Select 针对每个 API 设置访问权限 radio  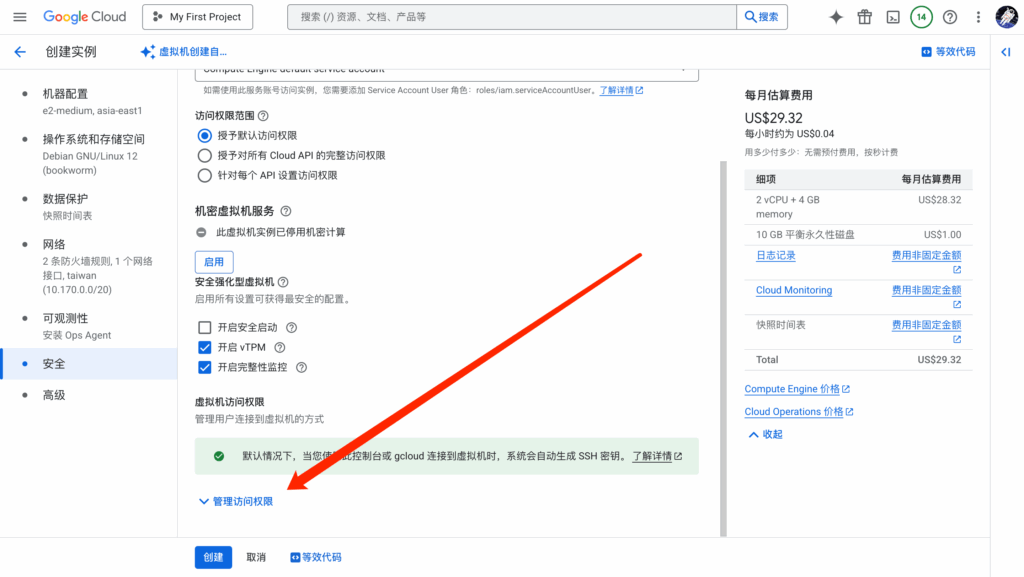tap(204, 175)
